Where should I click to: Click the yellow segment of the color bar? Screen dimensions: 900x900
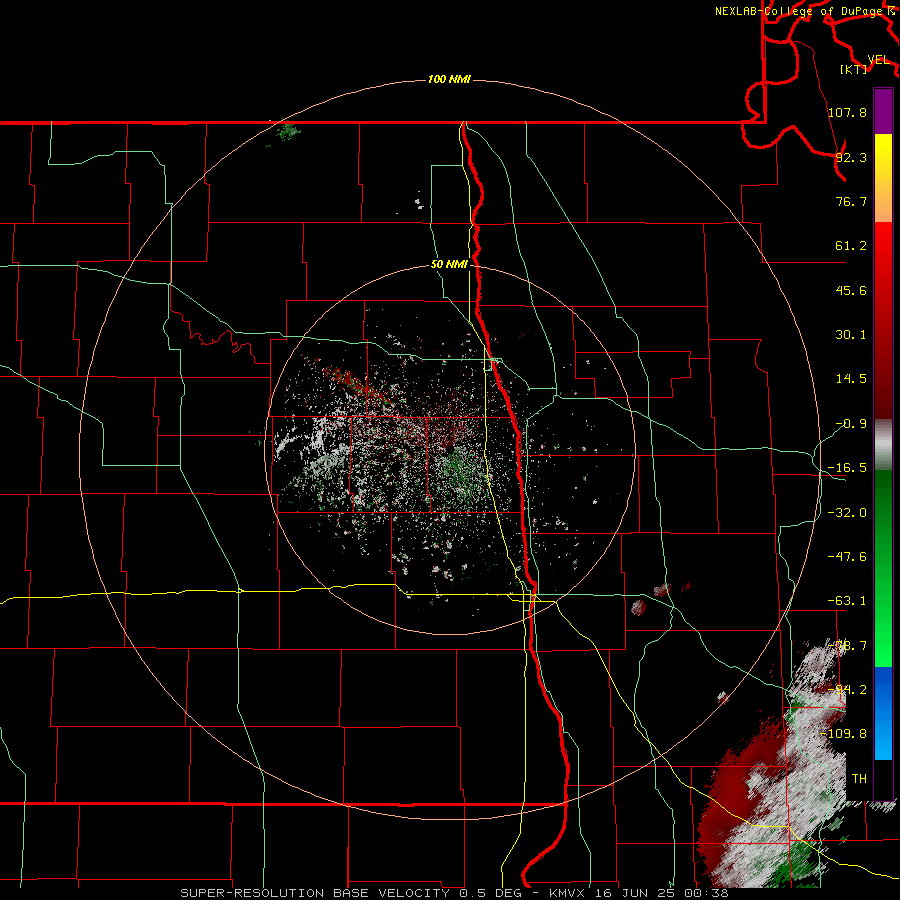[x=883, y=178]
